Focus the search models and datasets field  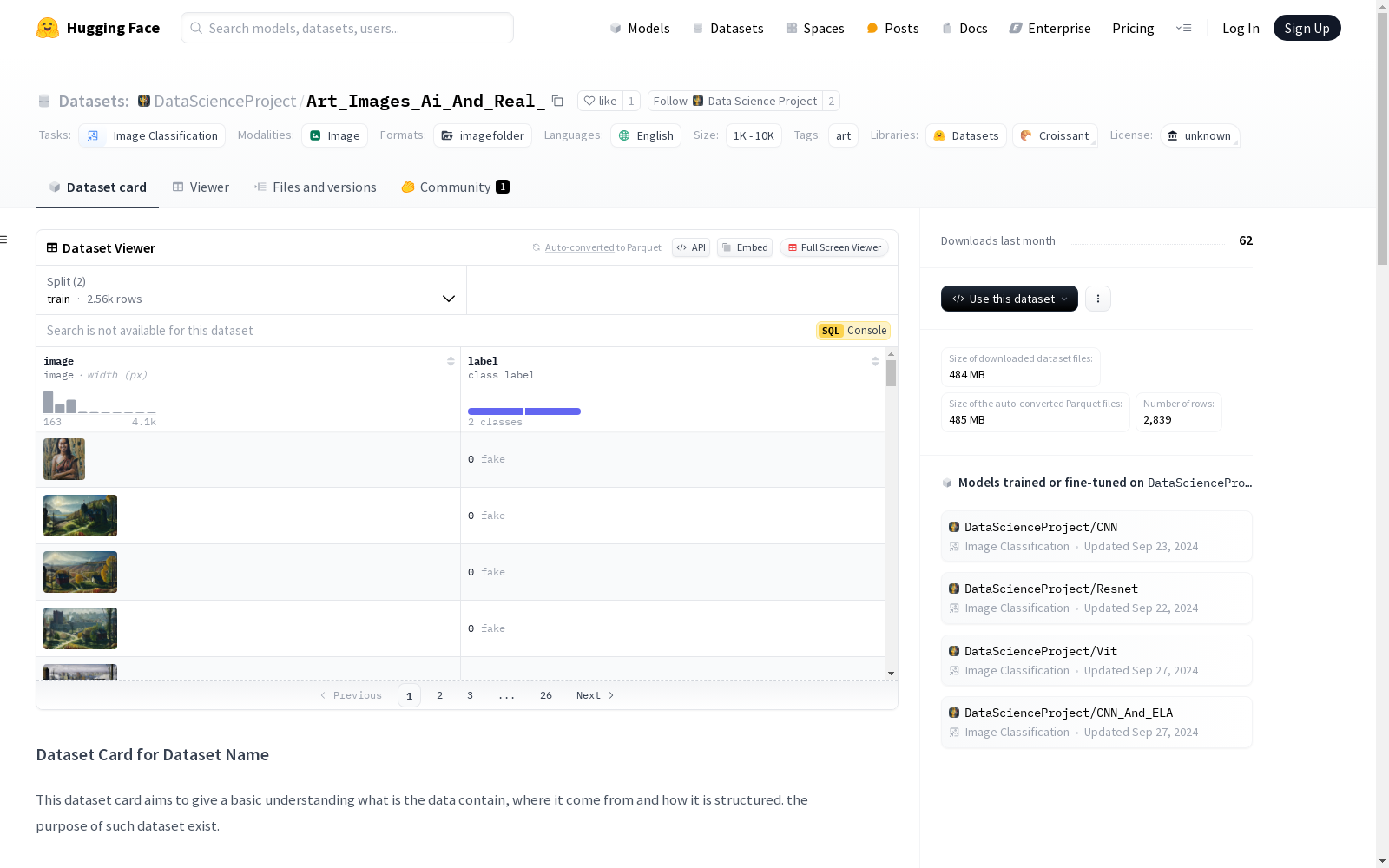(x=347, y=28)
